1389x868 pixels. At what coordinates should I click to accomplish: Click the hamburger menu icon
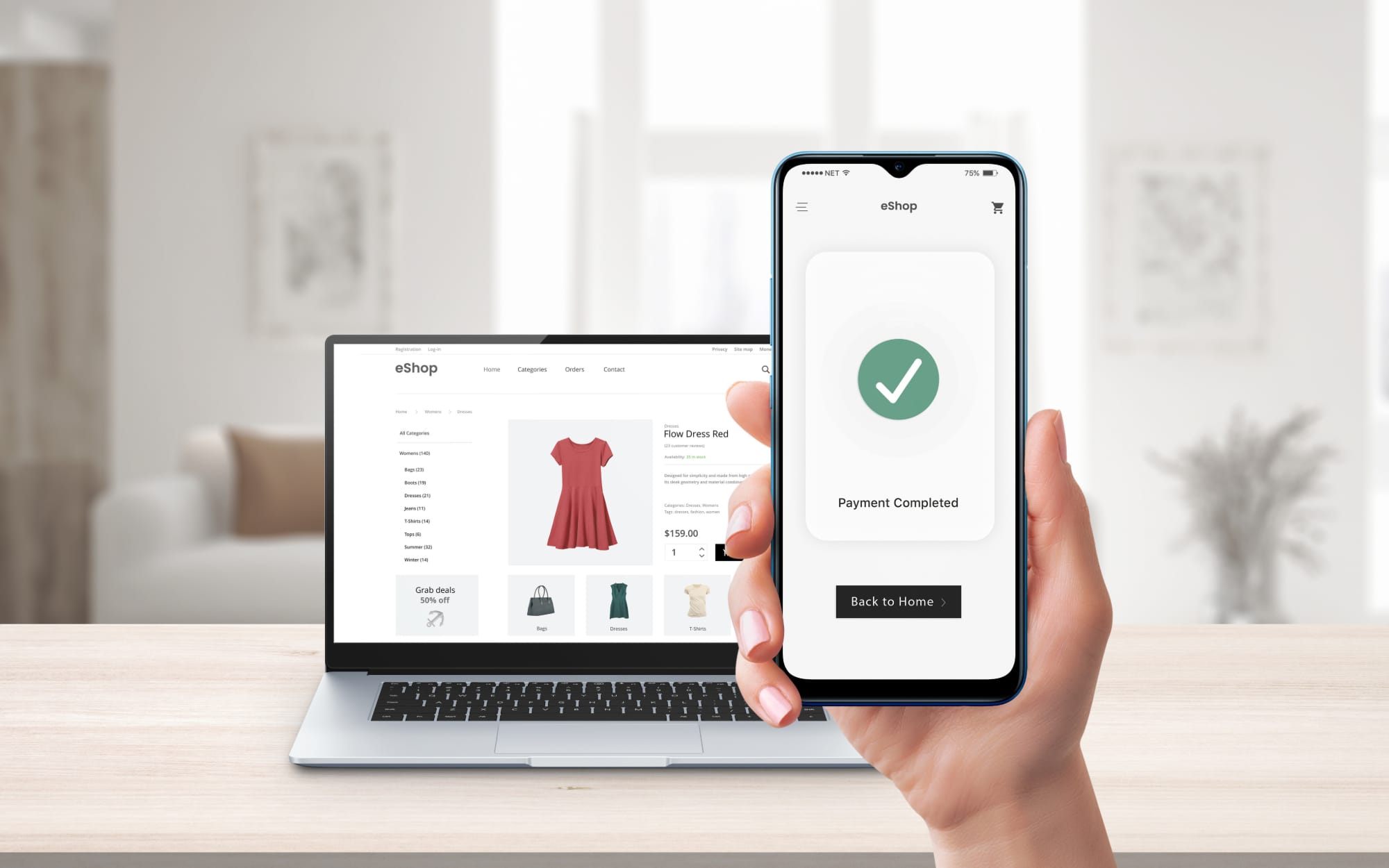pyautogui.click(x=802, y=207)
